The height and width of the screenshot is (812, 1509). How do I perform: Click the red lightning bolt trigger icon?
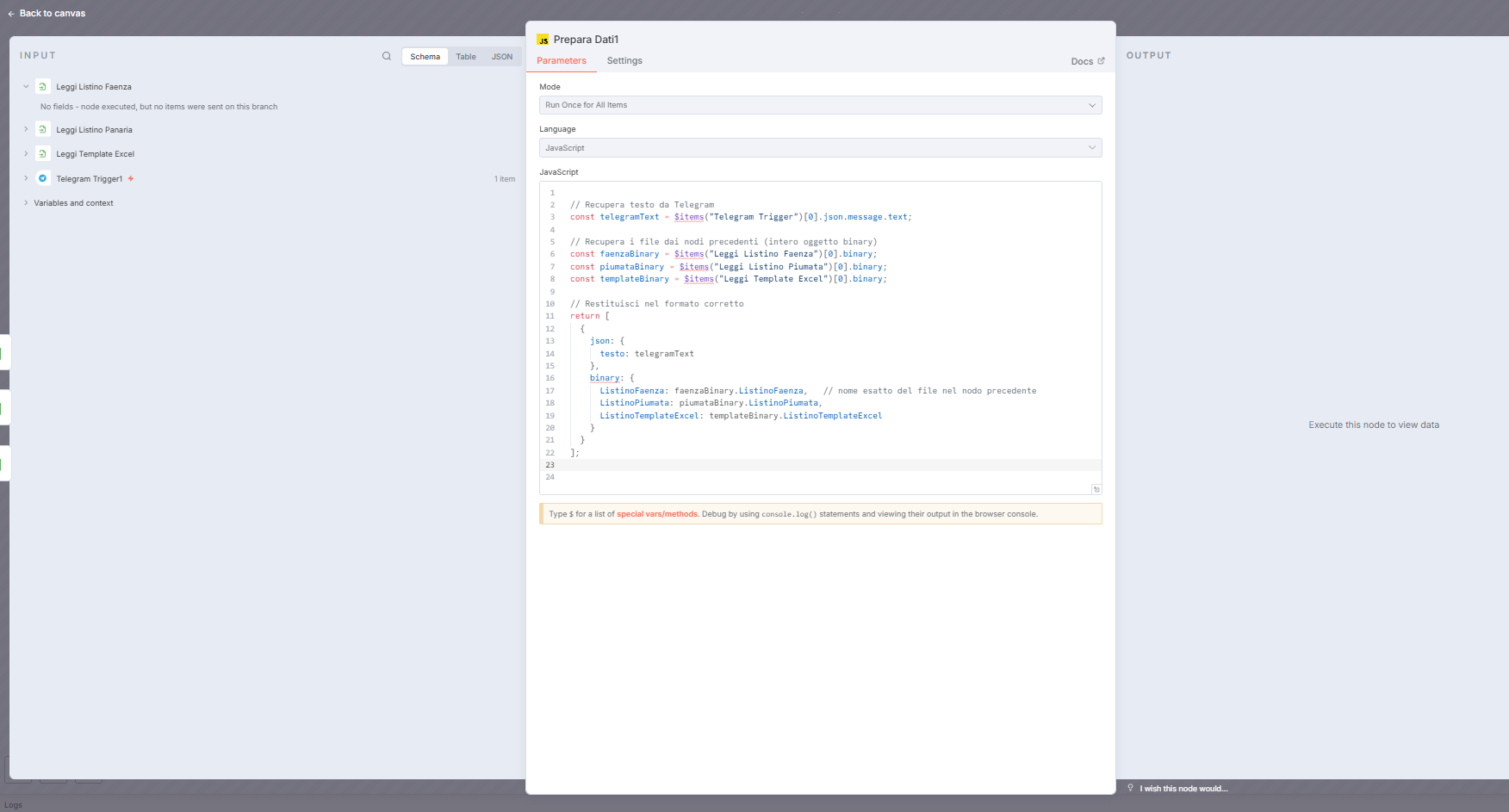(131, 179)
